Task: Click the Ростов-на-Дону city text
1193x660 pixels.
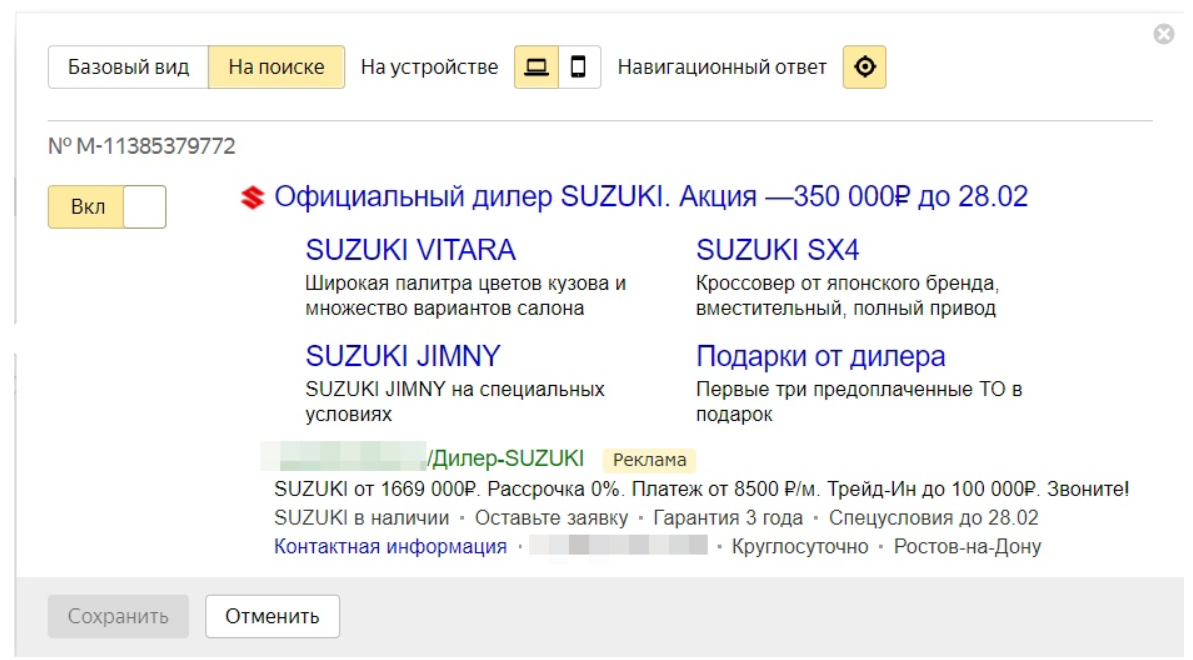Action: click(x=967, y=547)
